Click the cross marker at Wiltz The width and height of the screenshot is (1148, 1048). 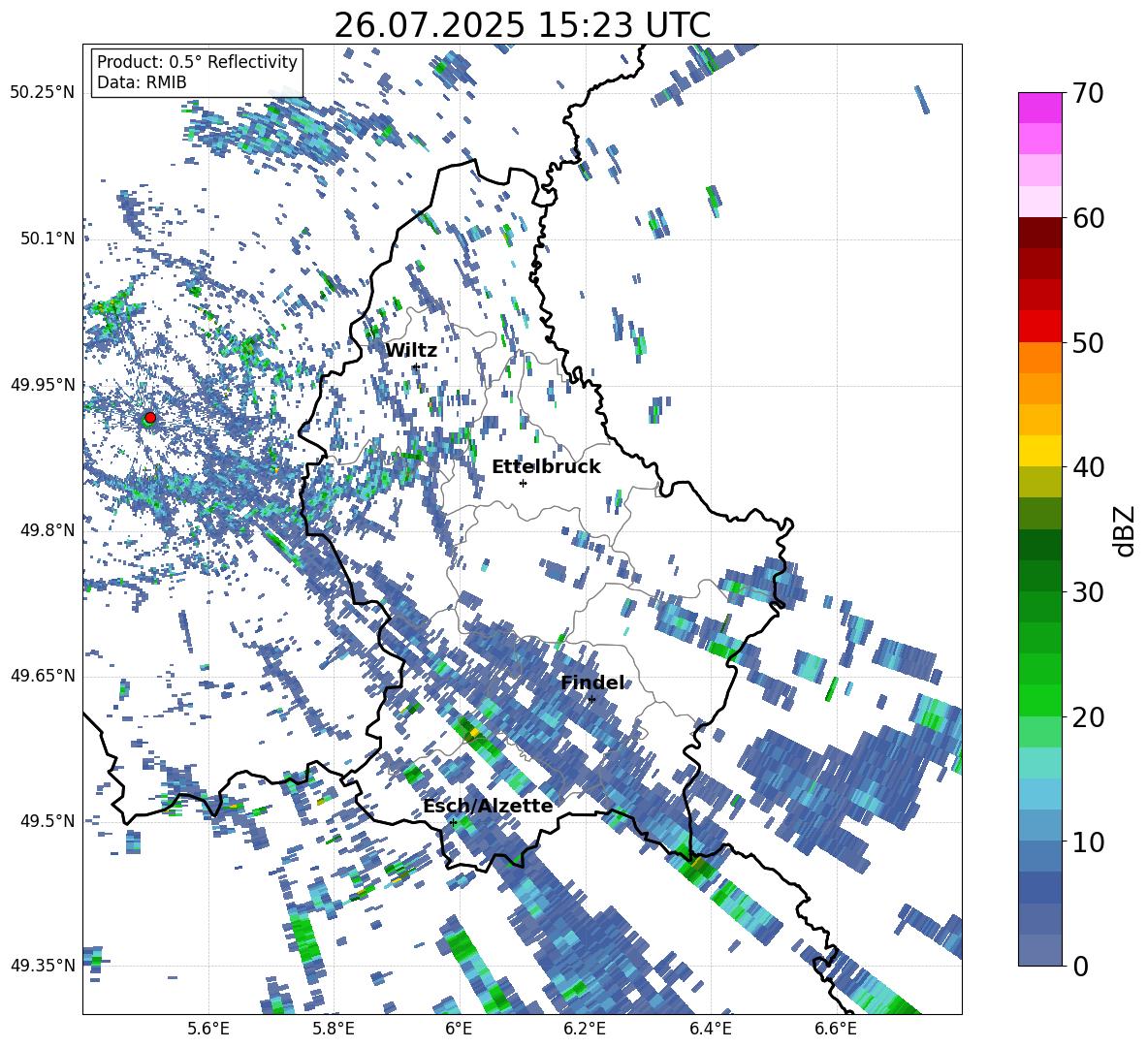pos(416,366)
